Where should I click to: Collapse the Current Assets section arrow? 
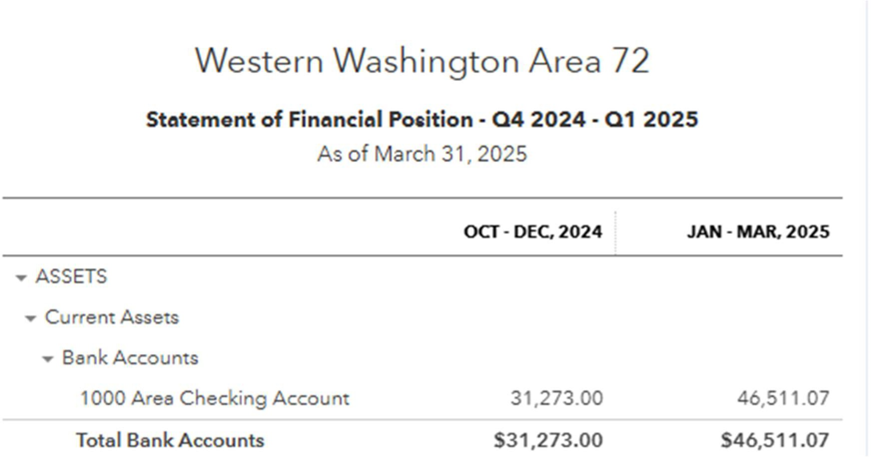31,318
